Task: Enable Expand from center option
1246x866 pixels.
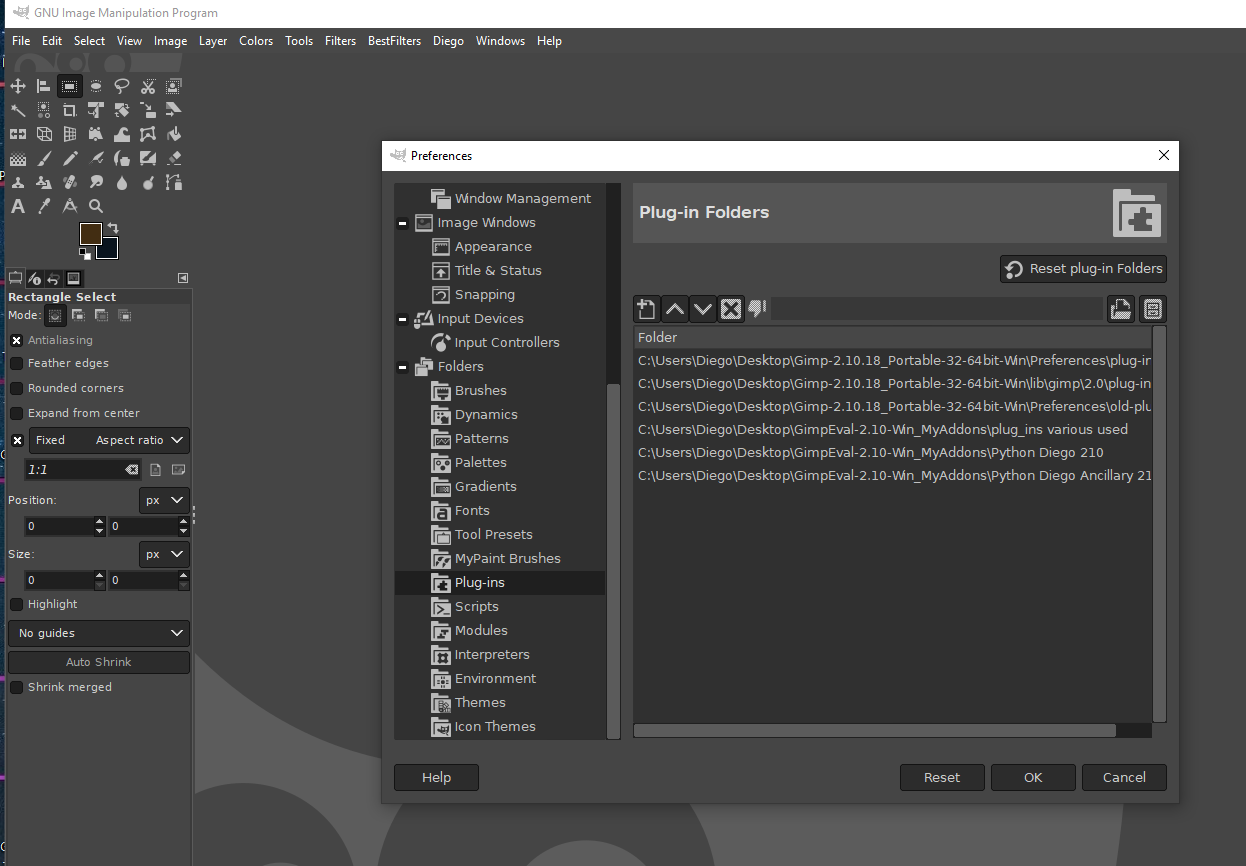Action: click(x=17, y=413)
